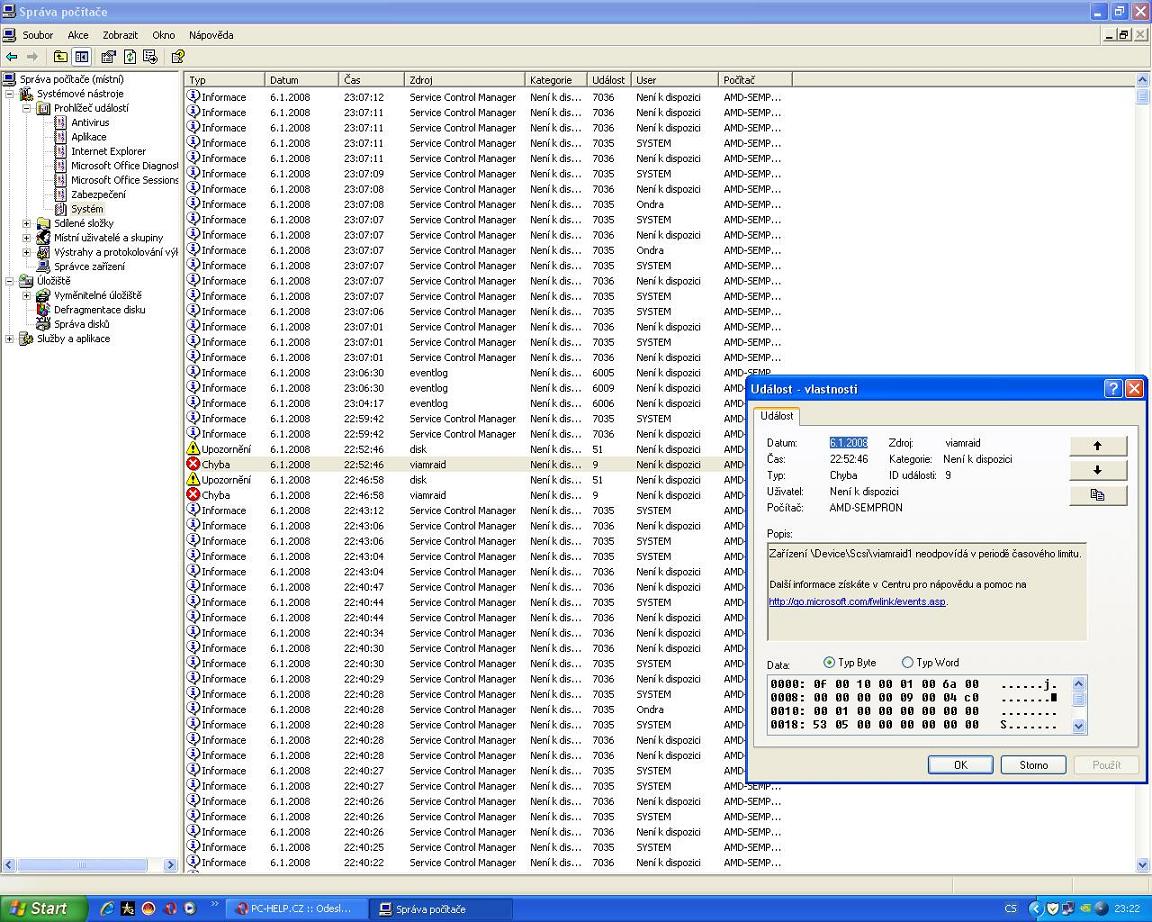Image resolution: width=1152 pixels, height=922 pixels.
Task: Open the go.microsoft.com events link
Action: click(857, 602)
